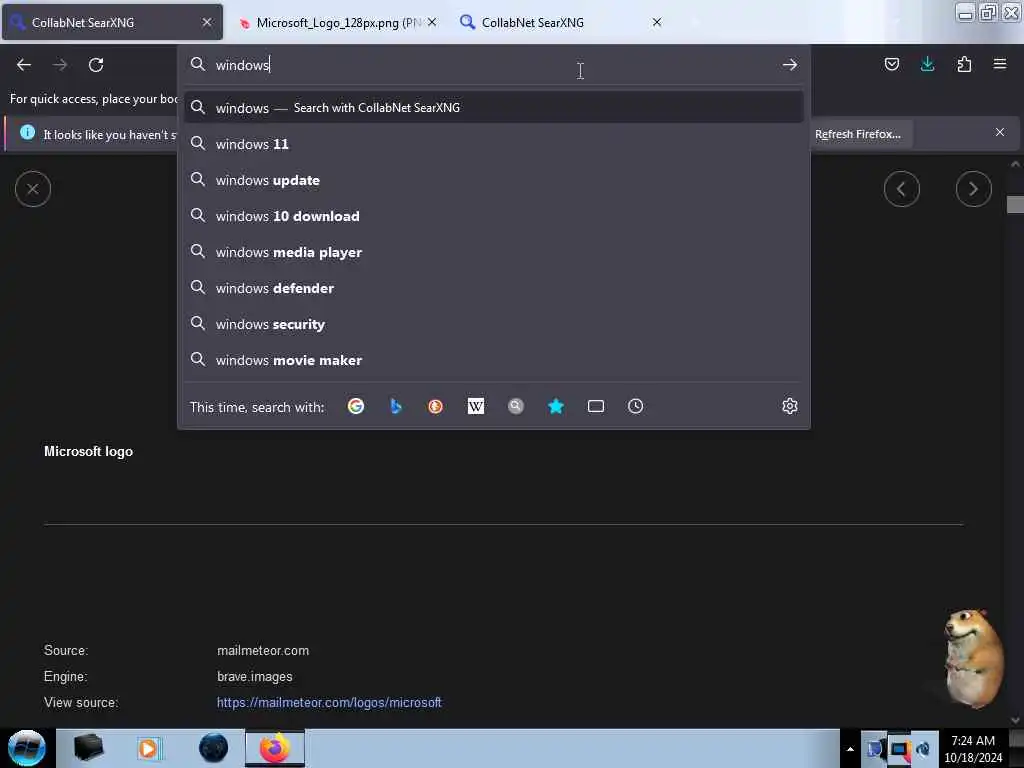This screenshot has height=768, width=1024.
Task: Click the taskbar clock showing 7:24 AM
Action: [x=973, y=749]
